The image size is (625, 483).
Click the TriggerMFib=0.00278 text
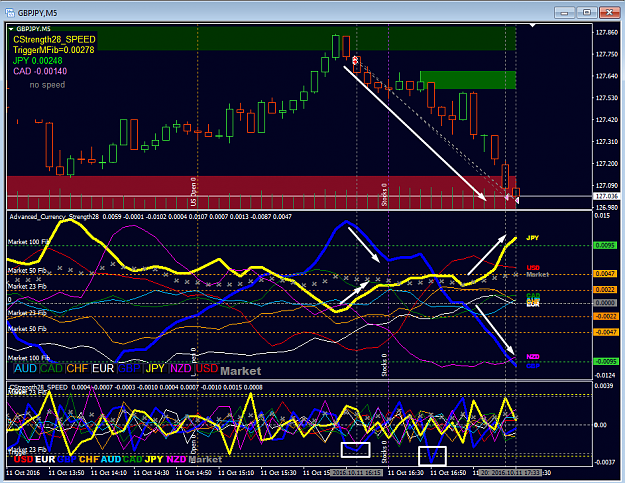53,50
